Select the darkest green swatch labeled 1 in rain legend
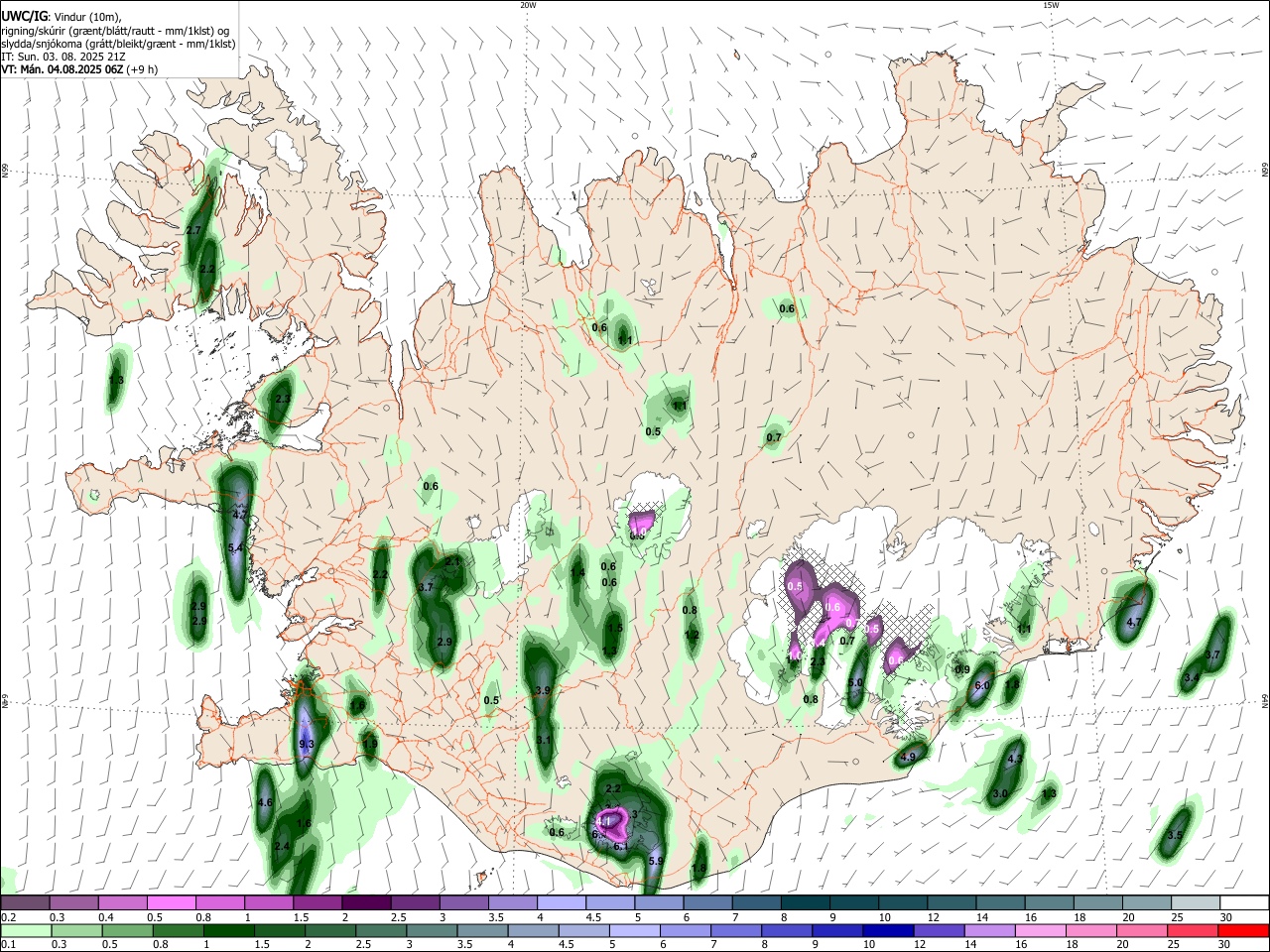The width and height of the screenshot is (1270, 952). 228,931
